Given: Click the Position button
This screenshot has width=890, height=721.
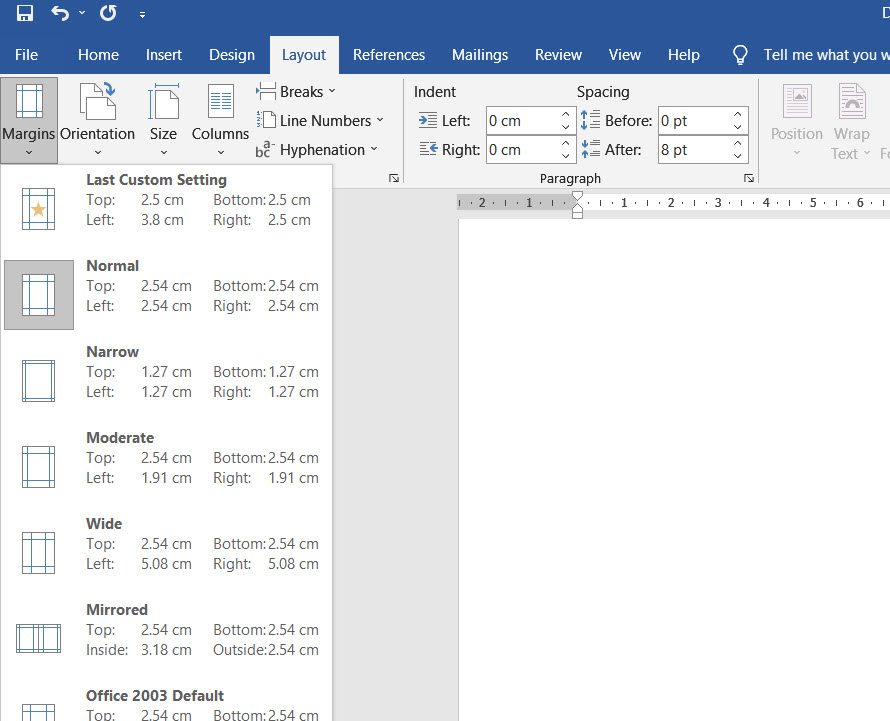Looking at the screenshot, I should click(x=797, y=120).
